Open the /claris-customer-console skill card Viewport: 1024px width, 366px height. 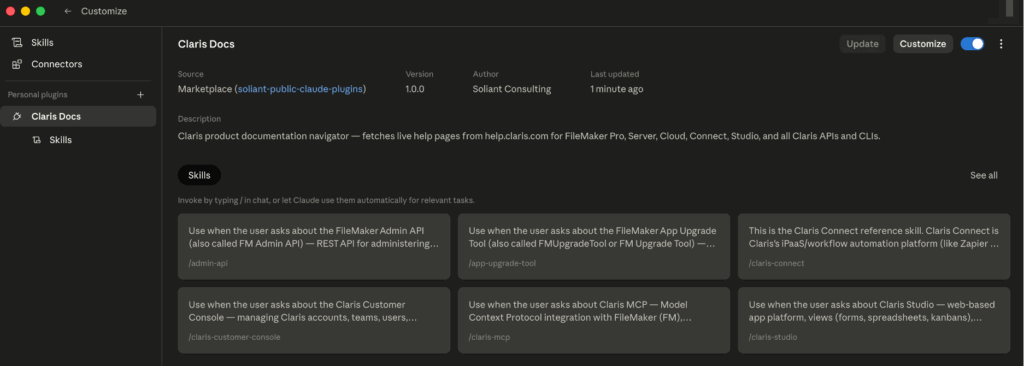point(314,320)
